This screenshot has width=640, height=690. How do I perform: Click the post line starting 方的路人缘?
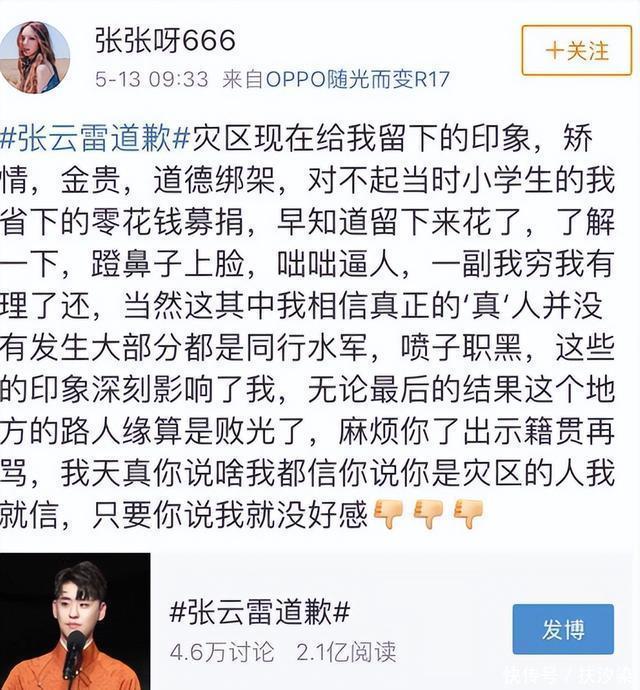[x=307, y=431]
